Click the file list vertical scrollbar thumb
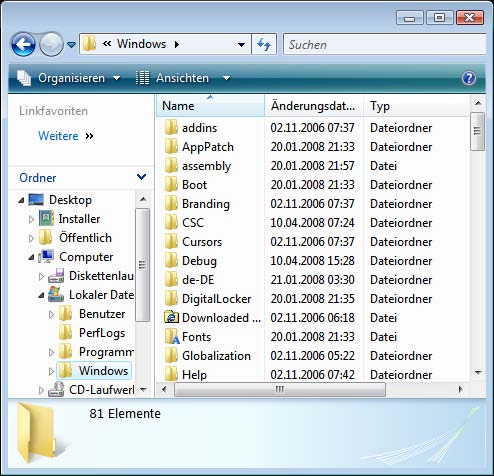The width and height of the screenshot is (494, 476). point(478,131)
